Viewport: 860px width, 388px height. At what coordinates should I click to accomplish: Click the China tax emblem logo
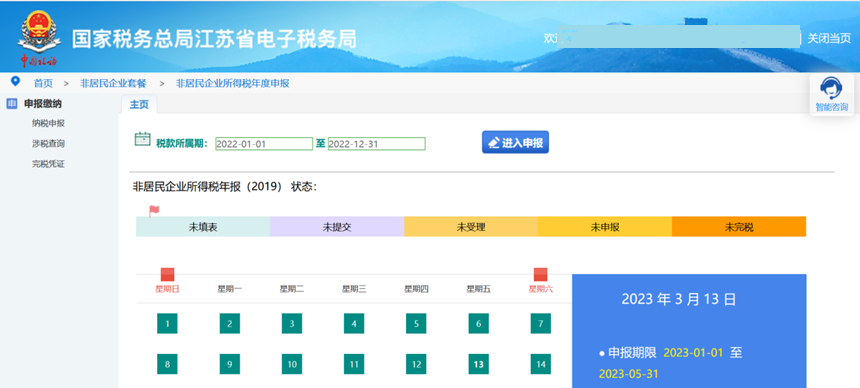(38, 37)
